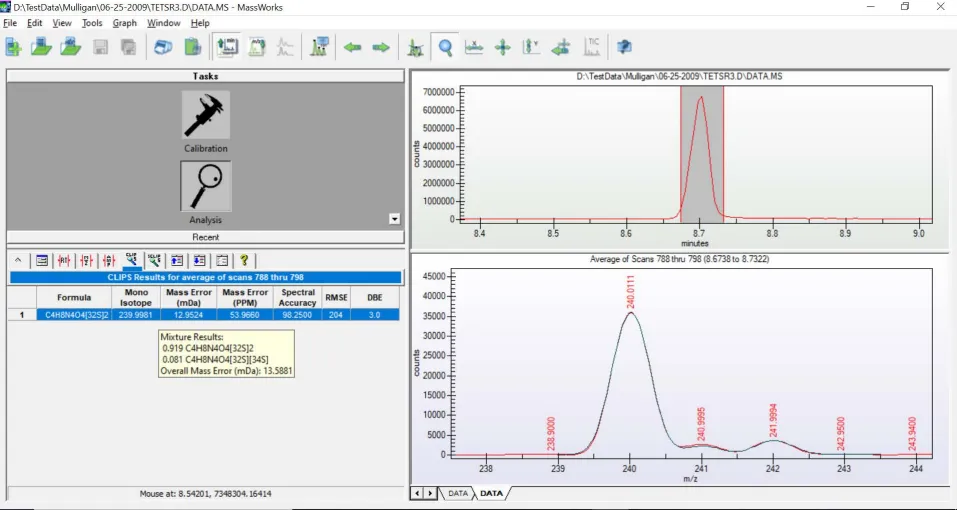
Task: Click the TIC chromatogram toolbar icon
Action: pos(593,47)
